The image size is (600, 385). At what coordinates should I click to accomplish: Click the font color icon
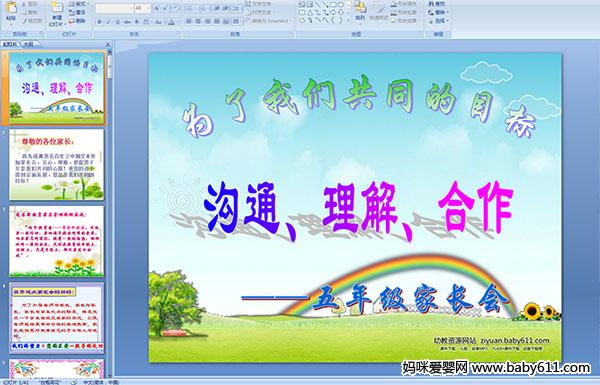[171, 22]
